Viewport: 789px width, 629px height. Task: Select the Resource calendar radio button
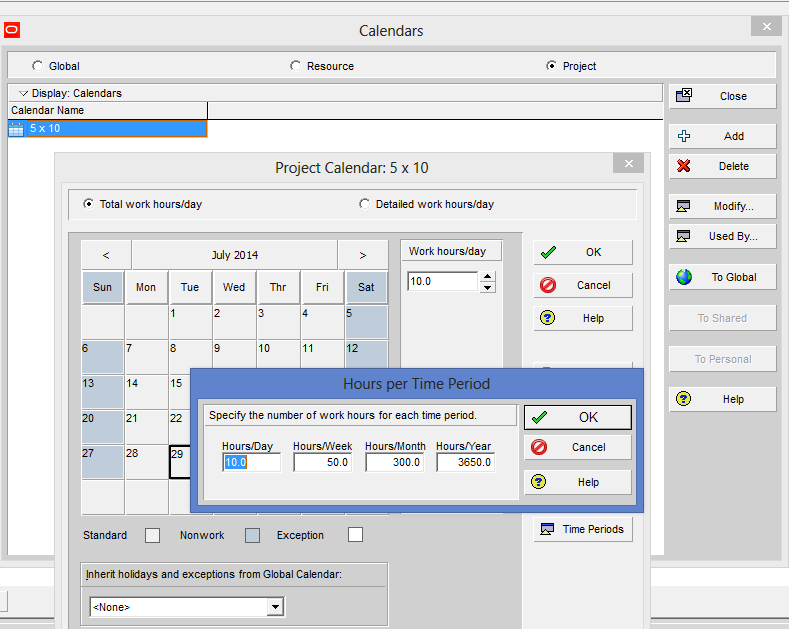pos(295,66)
